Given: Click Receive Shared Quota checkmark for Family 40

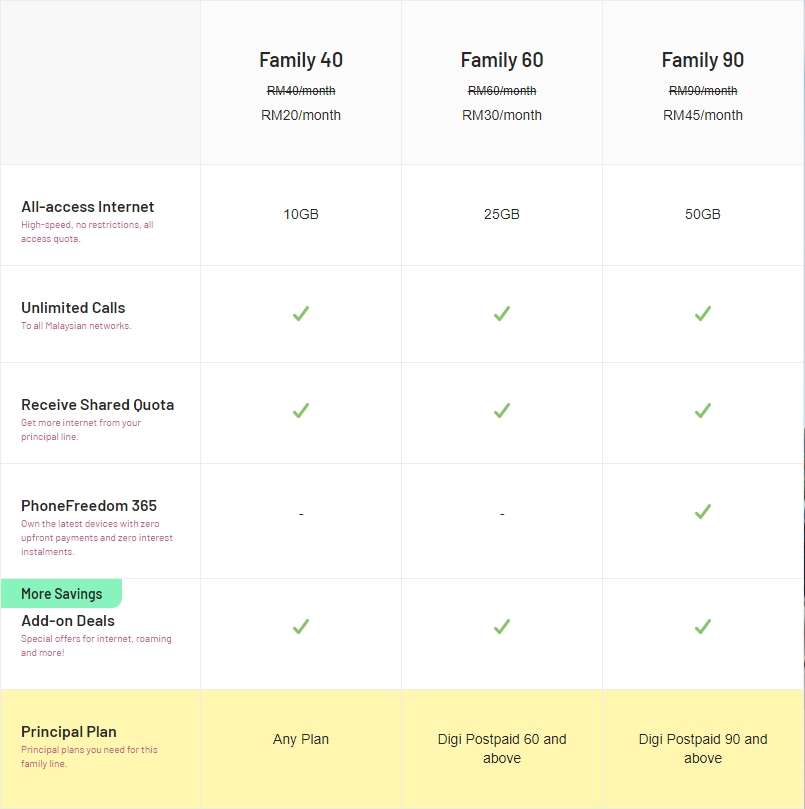Looking at the screenshot, I should pyautogui.click(x=301, y=410).
